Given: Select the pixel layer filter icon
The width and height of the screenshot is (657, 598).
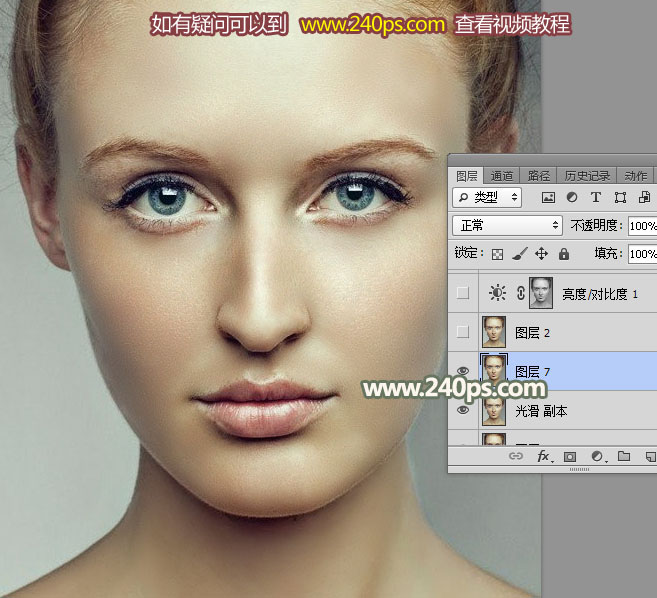Looking at the screenshot, I should coord(548,197).
